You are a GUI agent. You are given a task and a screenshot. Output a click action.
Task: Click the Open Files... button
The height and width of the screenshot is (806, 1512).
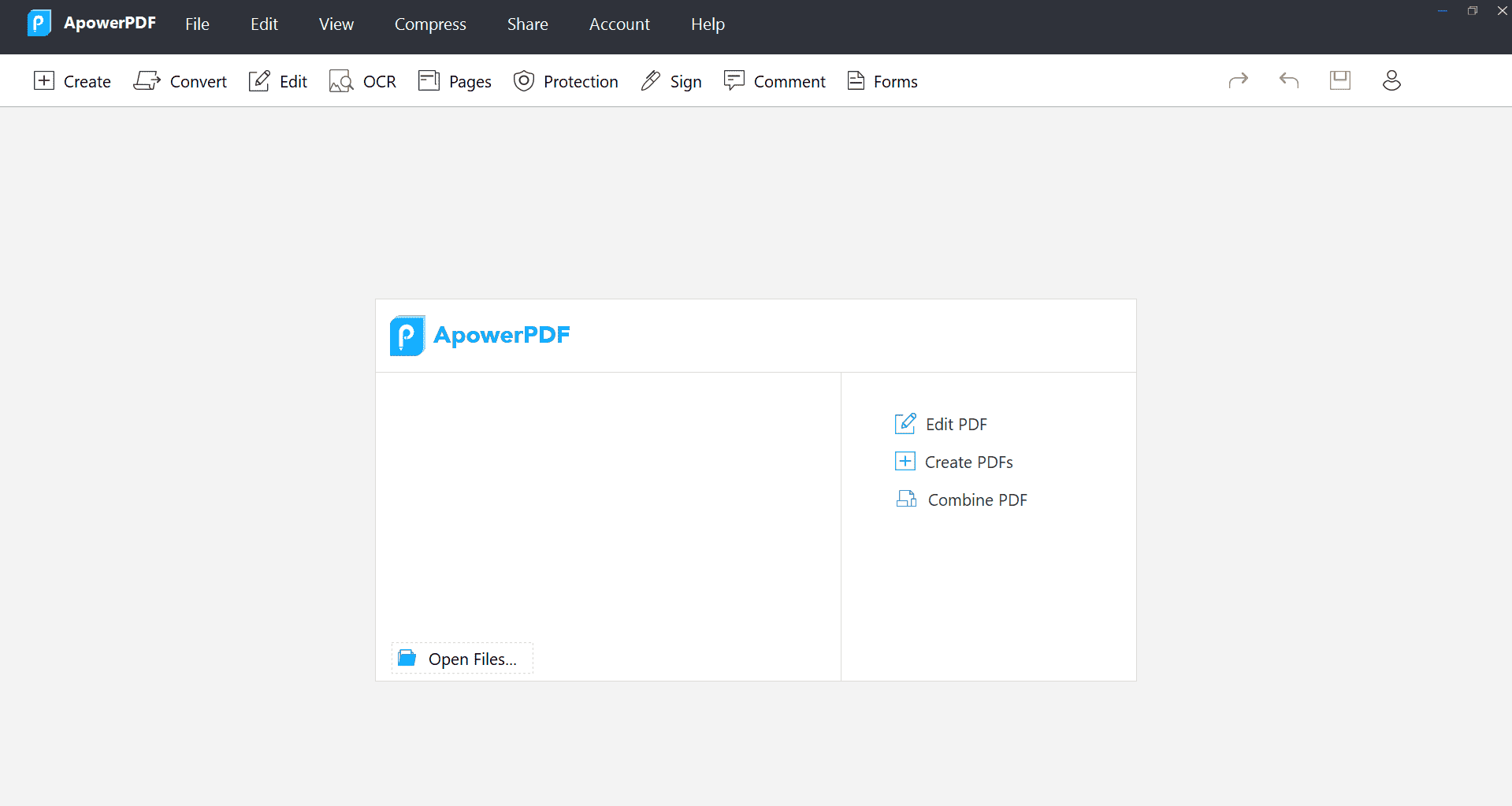click(462, 659)
